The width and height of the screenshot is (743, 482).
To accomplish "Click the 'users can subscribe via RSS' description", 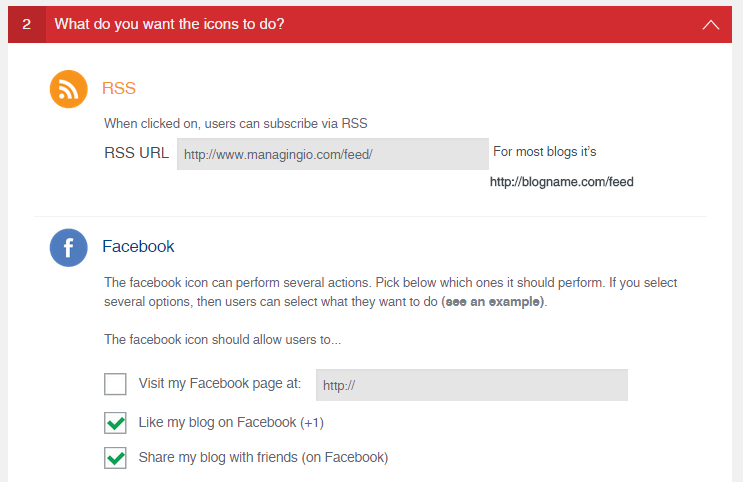I will [236, 124].
